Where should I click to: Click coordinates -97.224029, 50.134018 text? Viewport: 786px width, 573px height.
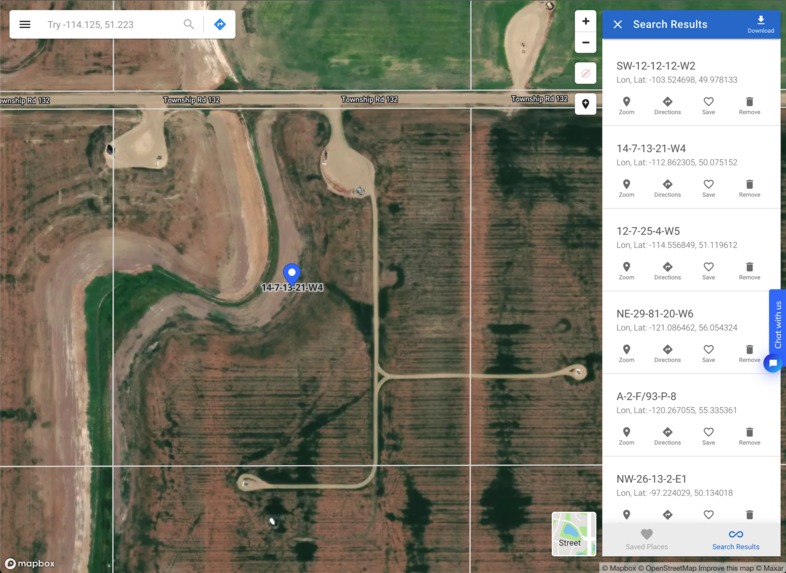[x=691, y=493]
